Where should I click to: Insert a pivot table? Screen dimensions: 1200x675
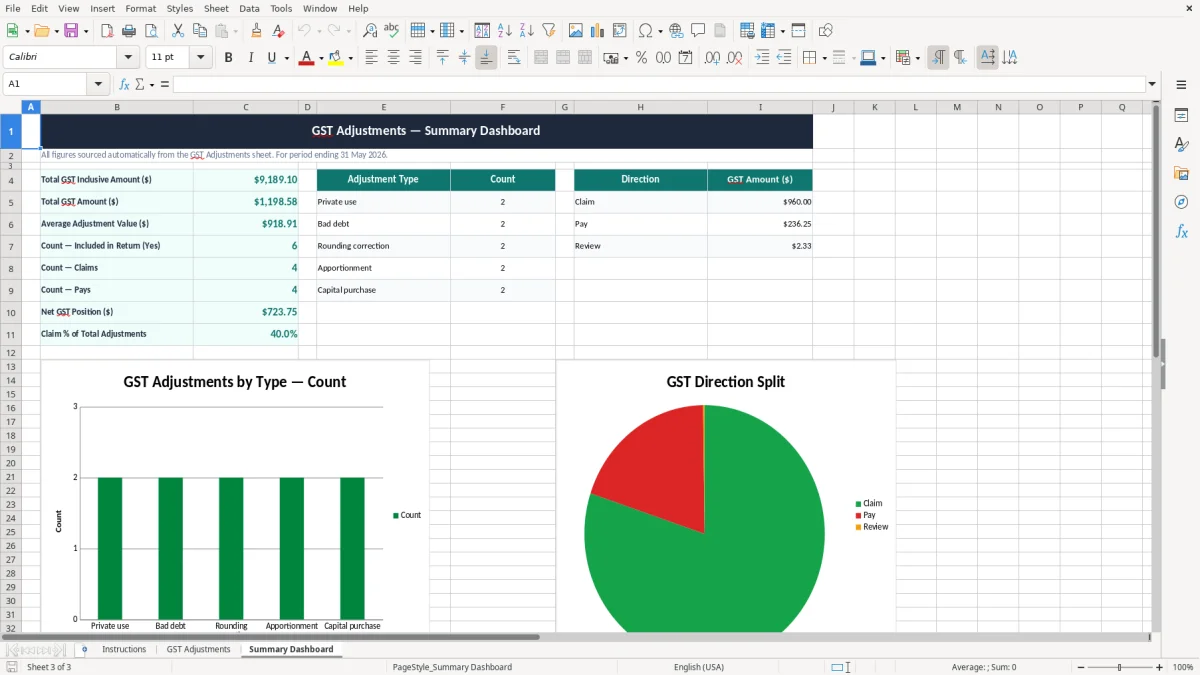(620, 31)
